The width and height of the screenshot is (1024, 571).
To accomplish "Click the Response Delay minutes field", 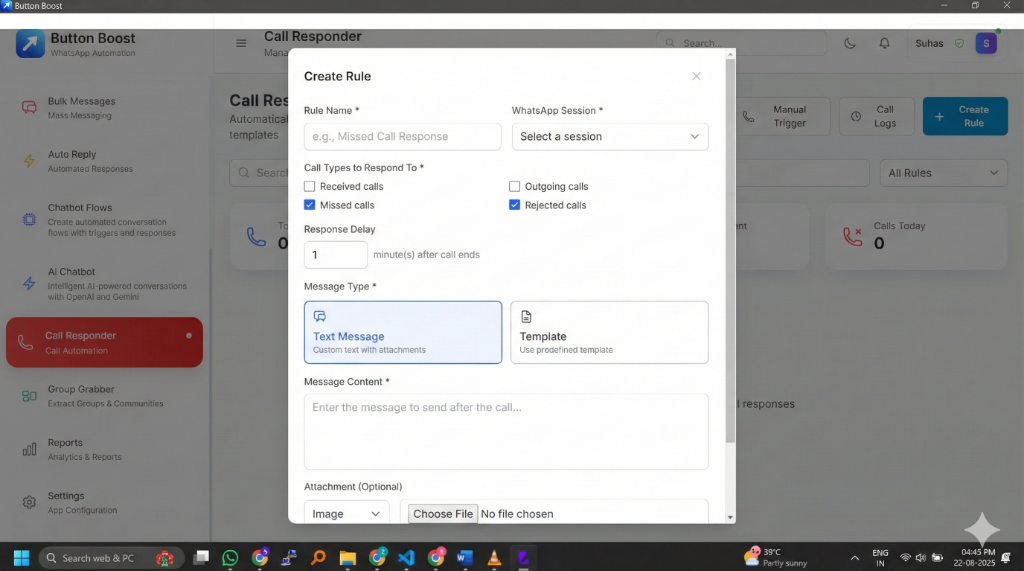I will tap(336, 255).
